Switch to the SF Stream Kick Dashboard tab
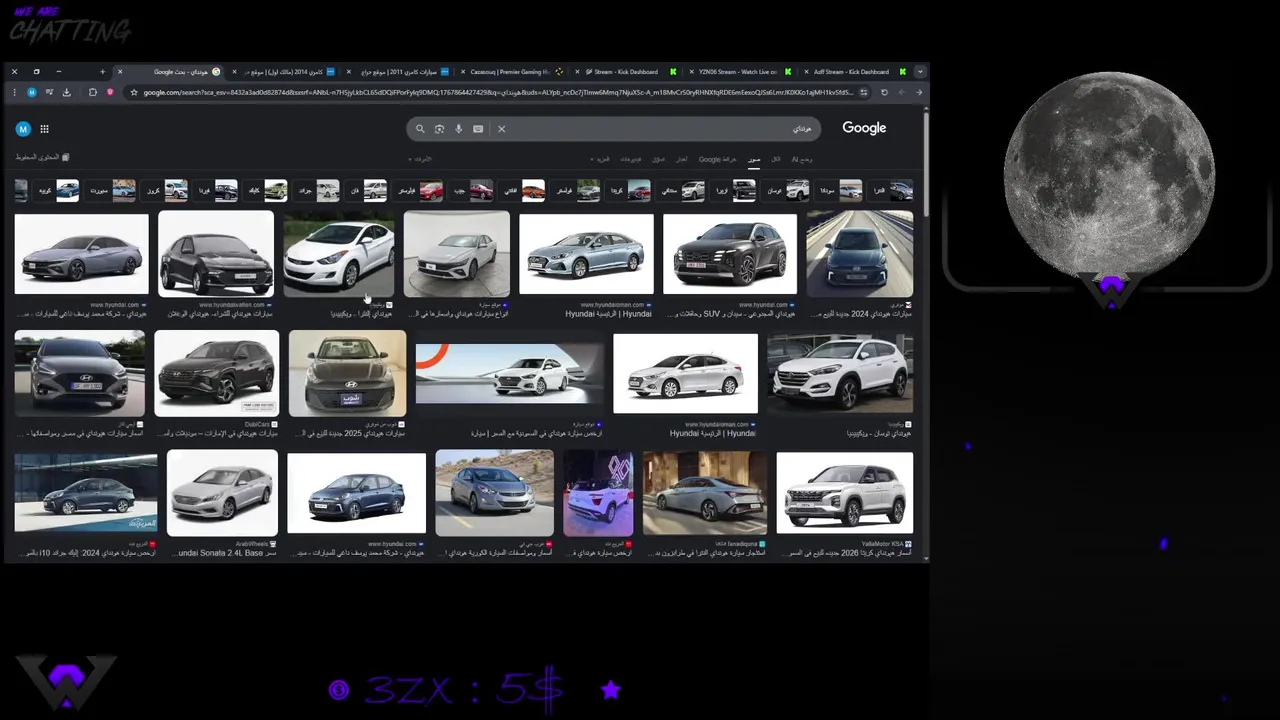Screen dimensions: 1280x720 click(626, 72)
